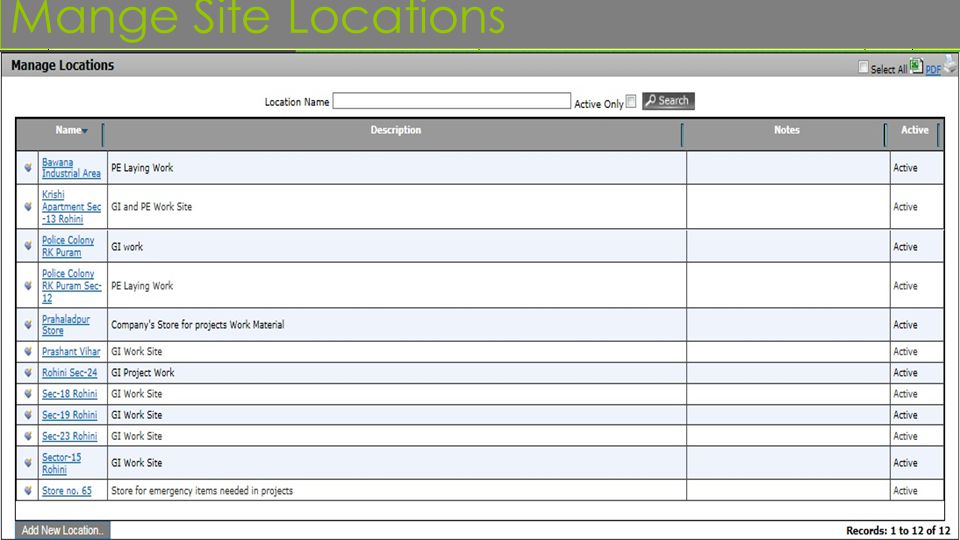Run the location Search button
This screenshot has width=960, height=540.
[668, 101]
